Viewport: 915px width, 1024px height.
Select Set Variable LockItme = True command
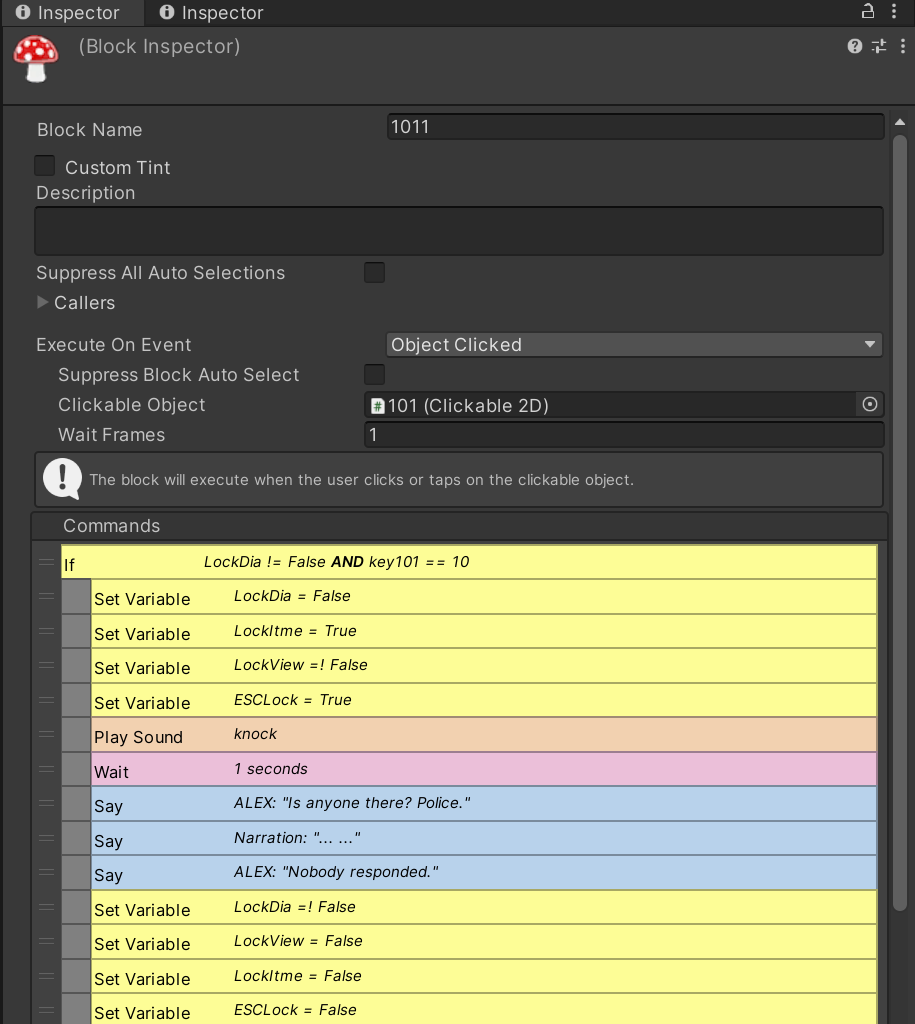[483, 631]
